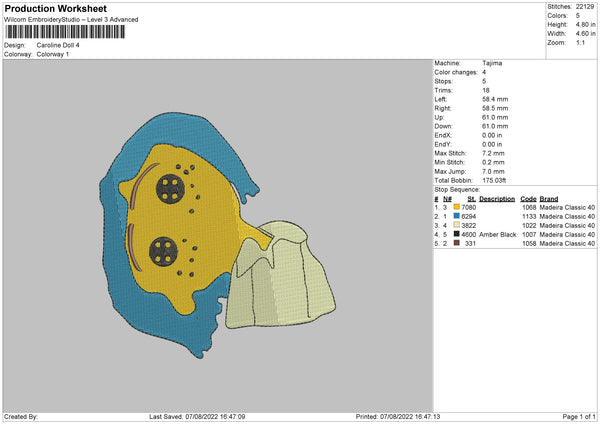Image resolution: width=600 pixels, height=424 pixels.
Task: Click the blue 6294 thread color swatch
Action: pyautogui.click(x=456, y=216)
